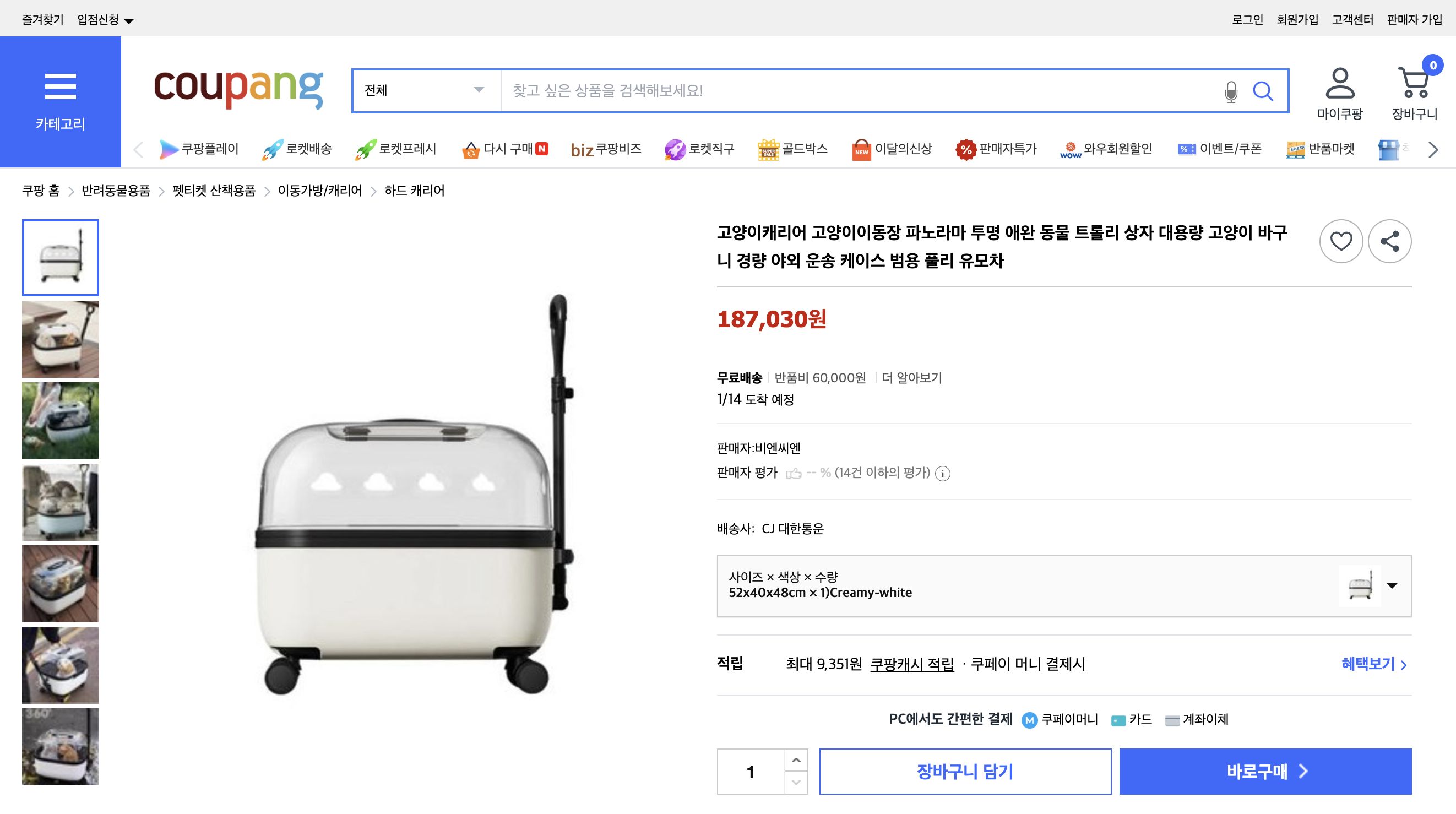Screen dimensions: 1456x814
Task: Open the 카테고리 hamburger menu
Action: tap(60, 86)
